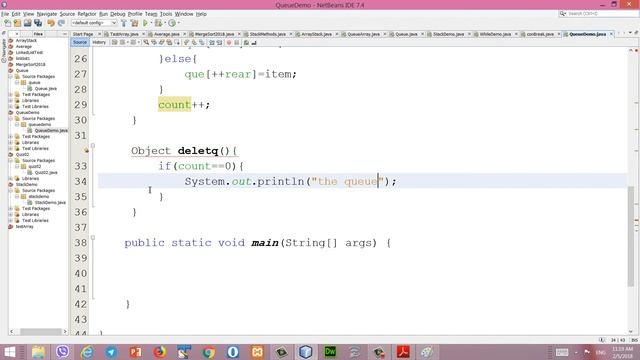Click the Search (Ctrl+I) input field

[602, 14]
